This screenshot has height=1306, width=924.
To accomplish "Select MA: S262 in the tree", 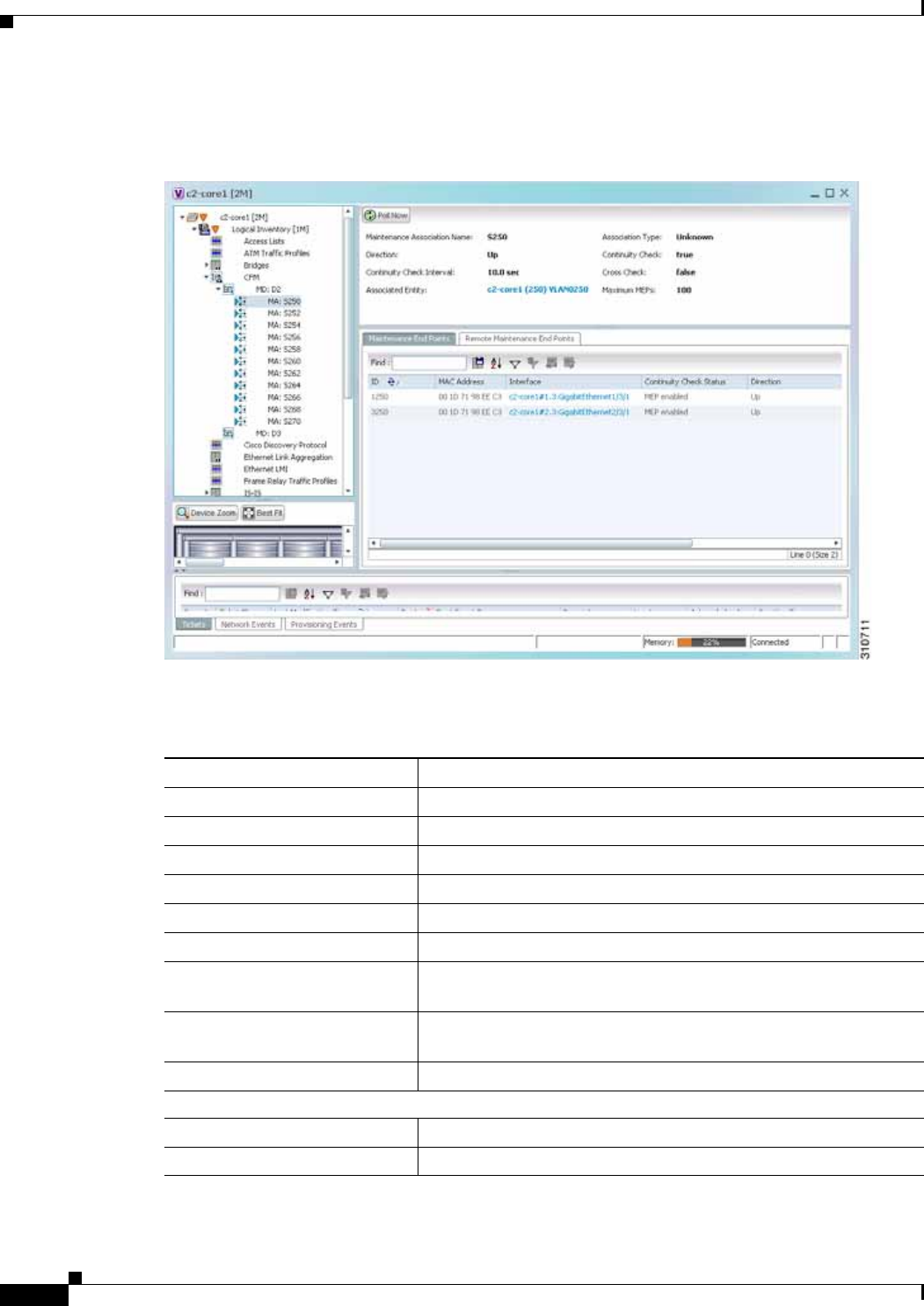I will coord(284,374).
